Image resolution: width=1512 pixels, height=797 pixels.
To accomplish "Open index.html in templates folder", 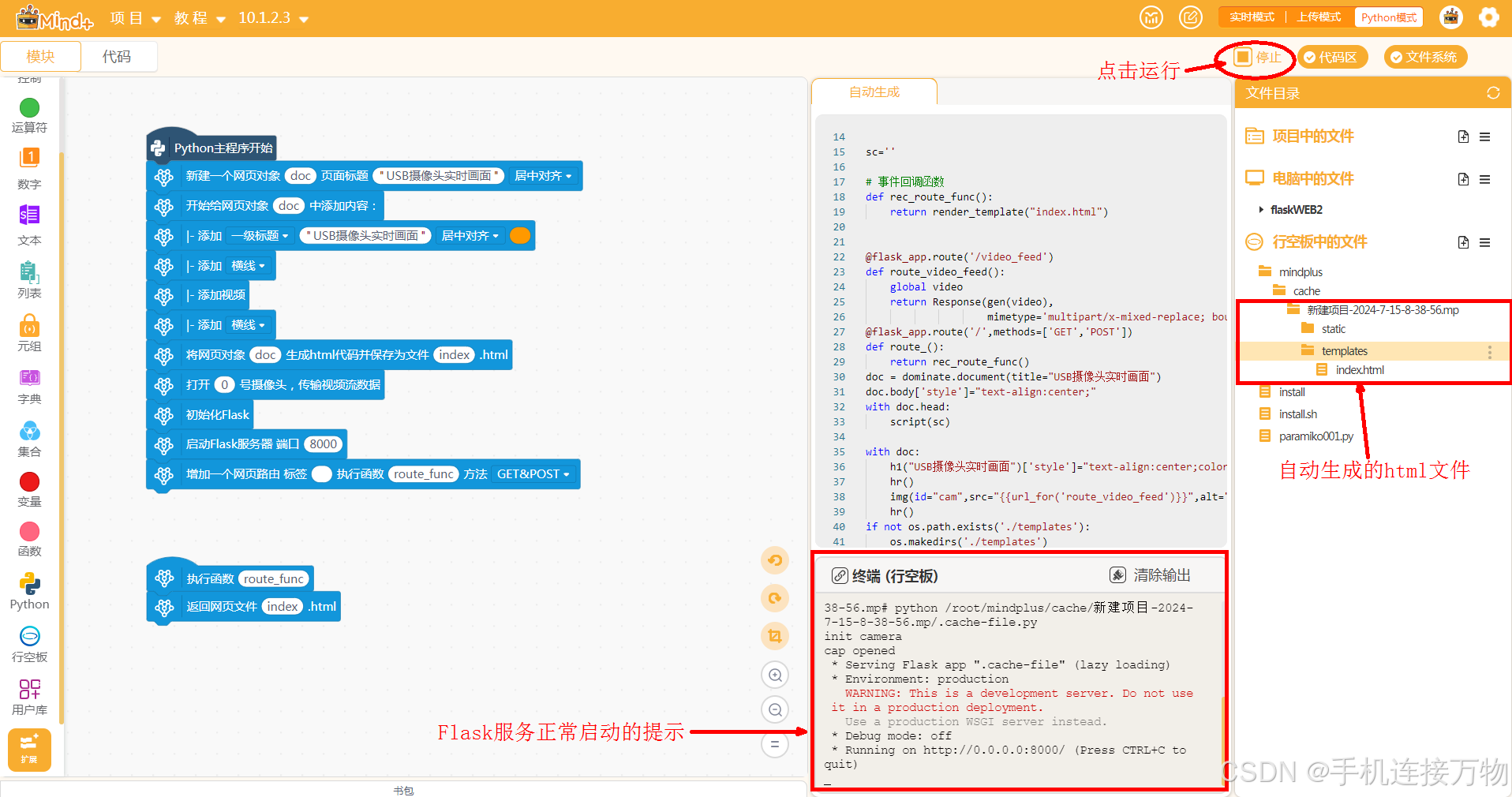I will [x=1359, y=370].
